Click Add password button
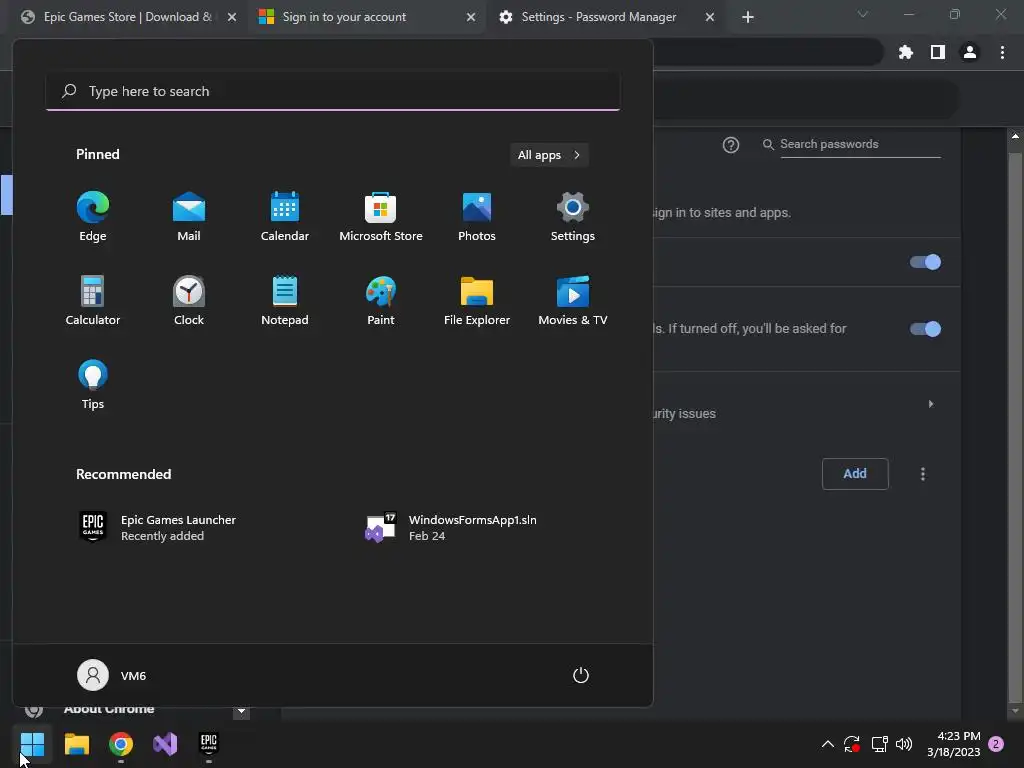This screenshot has height=768, width=1024. pos(855,474)
